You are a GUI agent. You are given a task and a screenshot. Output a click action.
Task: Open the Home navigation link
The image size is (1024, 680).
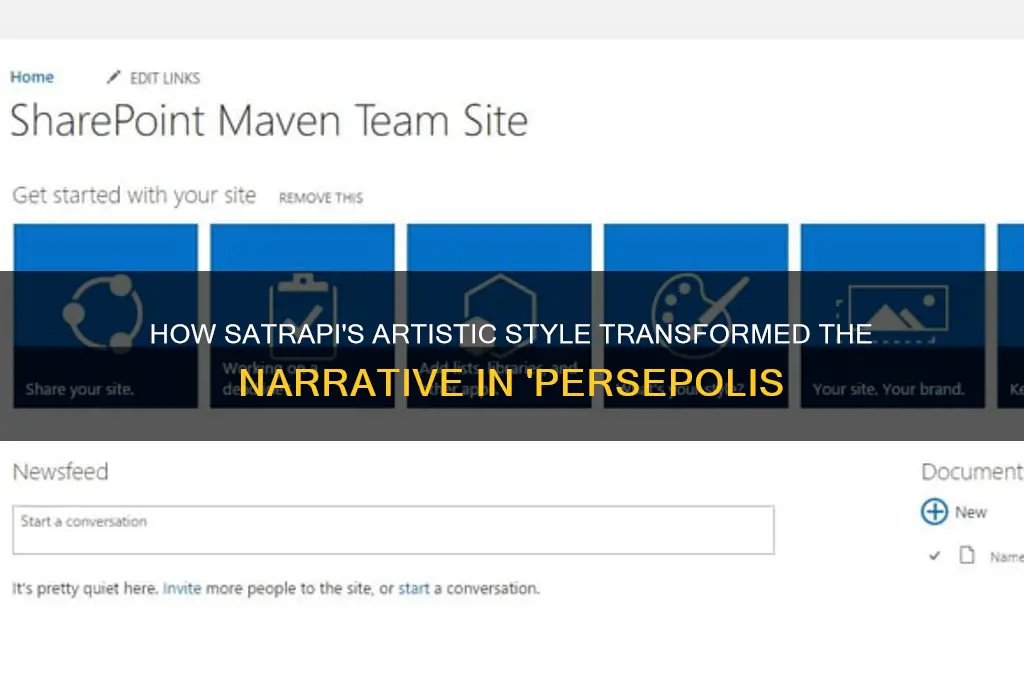32,77
